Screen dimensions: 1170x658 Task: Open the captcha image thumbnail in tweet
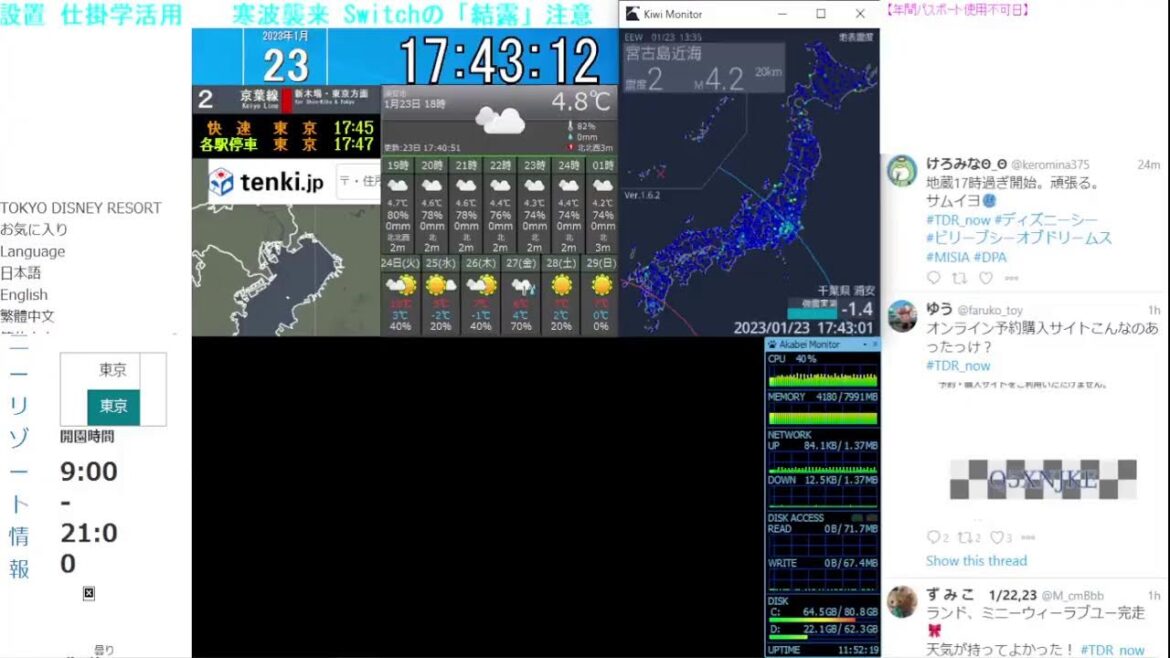coord(1042,479)
